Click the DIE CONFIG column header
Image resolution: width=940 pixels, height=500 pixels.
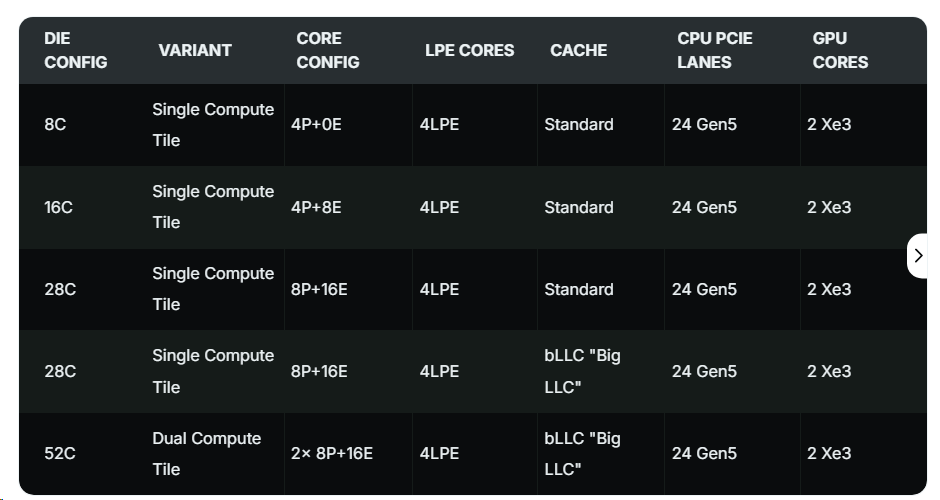click(75, 50)
